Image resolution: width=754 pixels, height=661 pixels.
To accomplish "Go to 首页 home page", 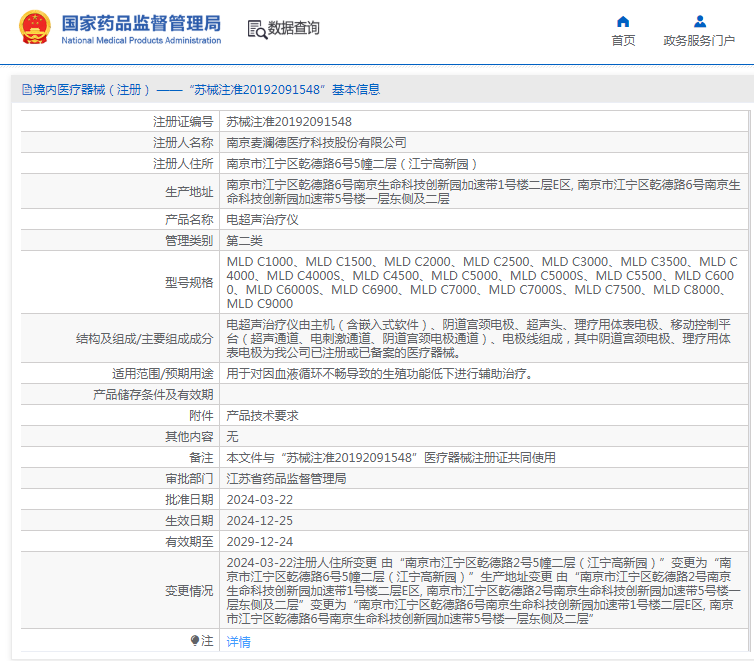I will point(623,40).
